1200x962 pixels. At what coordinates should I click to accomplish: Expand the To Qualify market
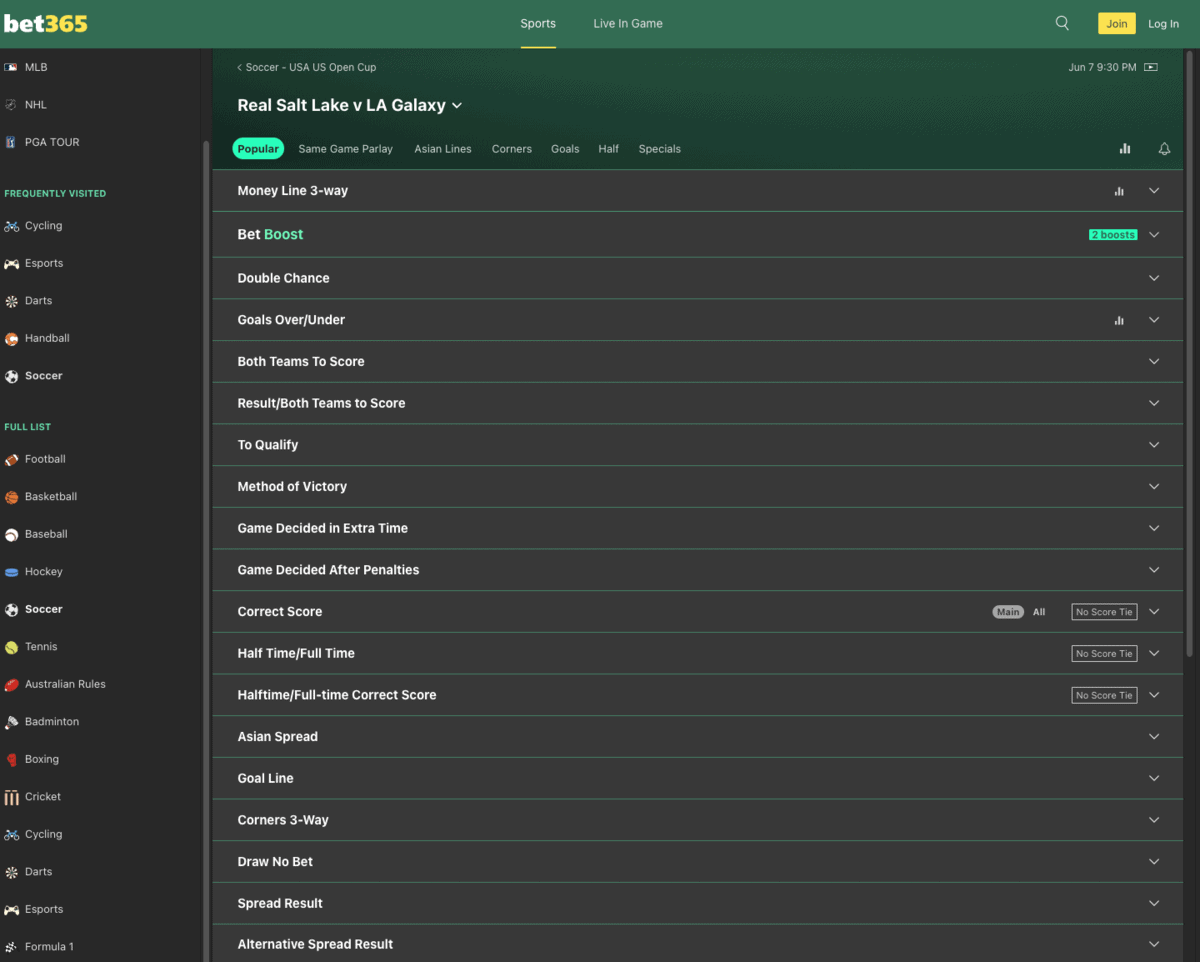[1154, 445]
